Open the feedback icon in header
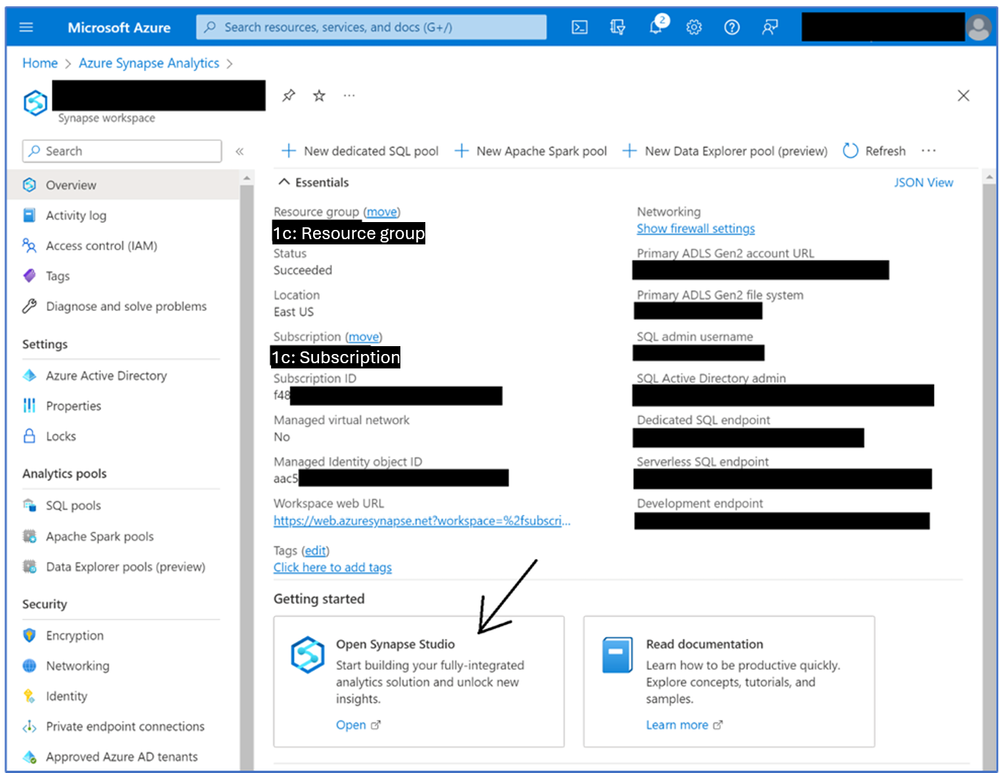 pyautogui.click(x=770, y=27)
